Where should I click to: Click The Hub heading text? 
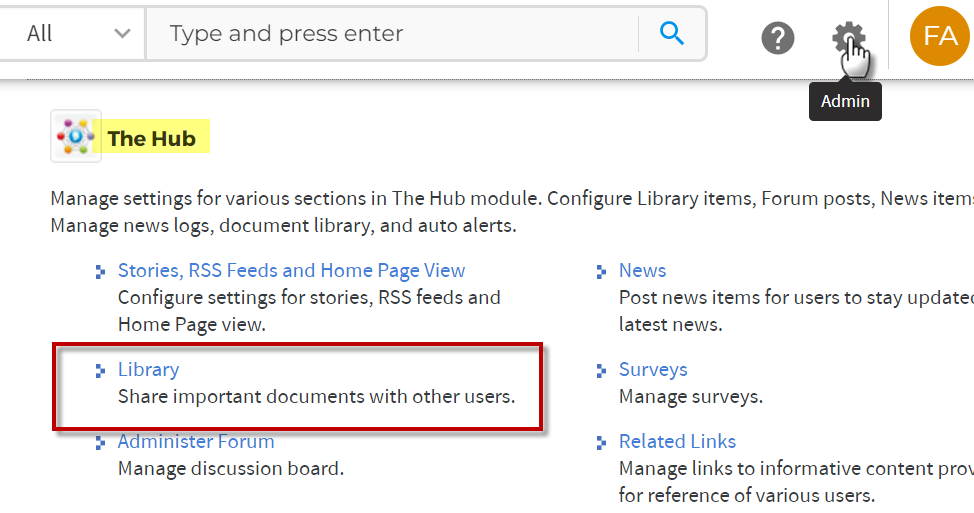pos(151,138)
